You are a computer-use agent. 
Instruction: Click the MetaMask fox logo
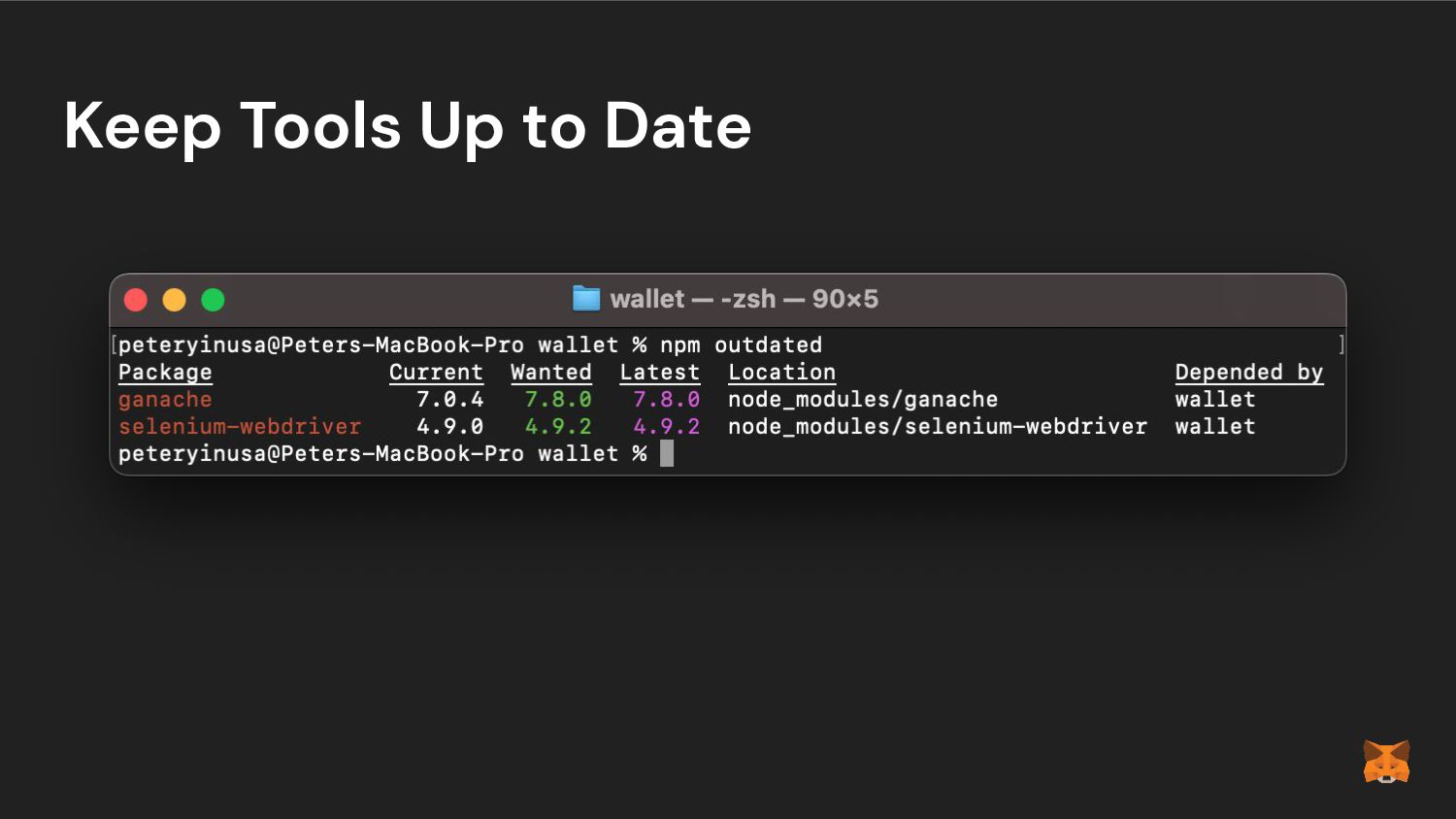click(x=1386, y=762)
